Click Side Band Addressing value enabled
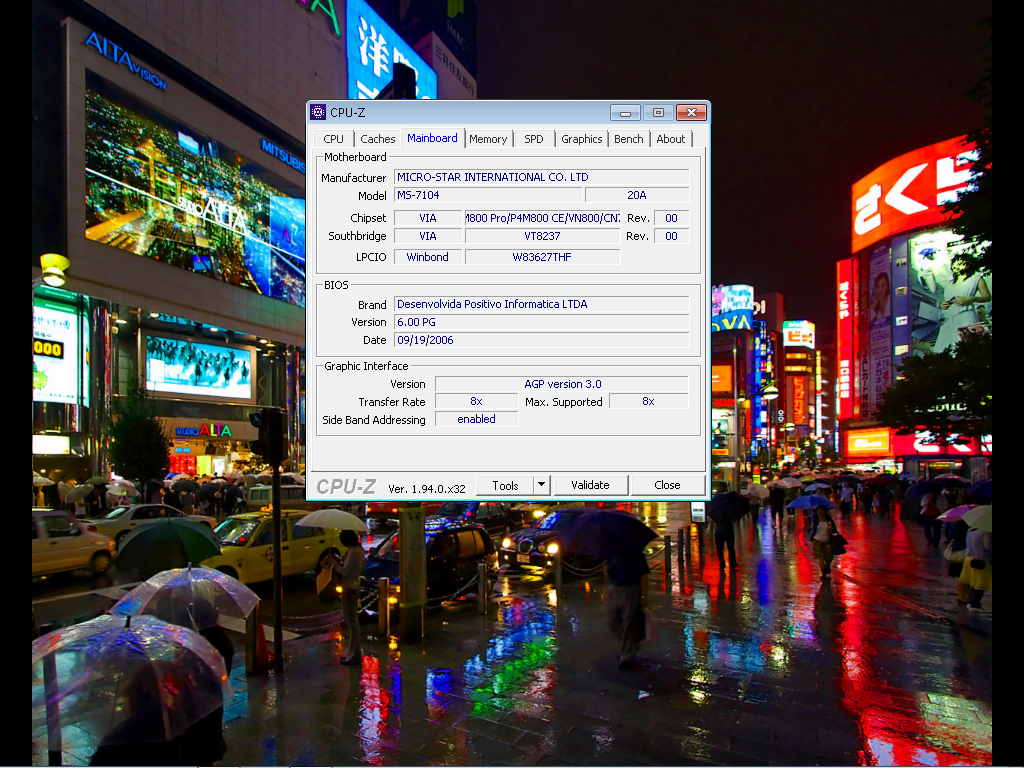This screenshot has width=1024, height=768. point(476,419)
